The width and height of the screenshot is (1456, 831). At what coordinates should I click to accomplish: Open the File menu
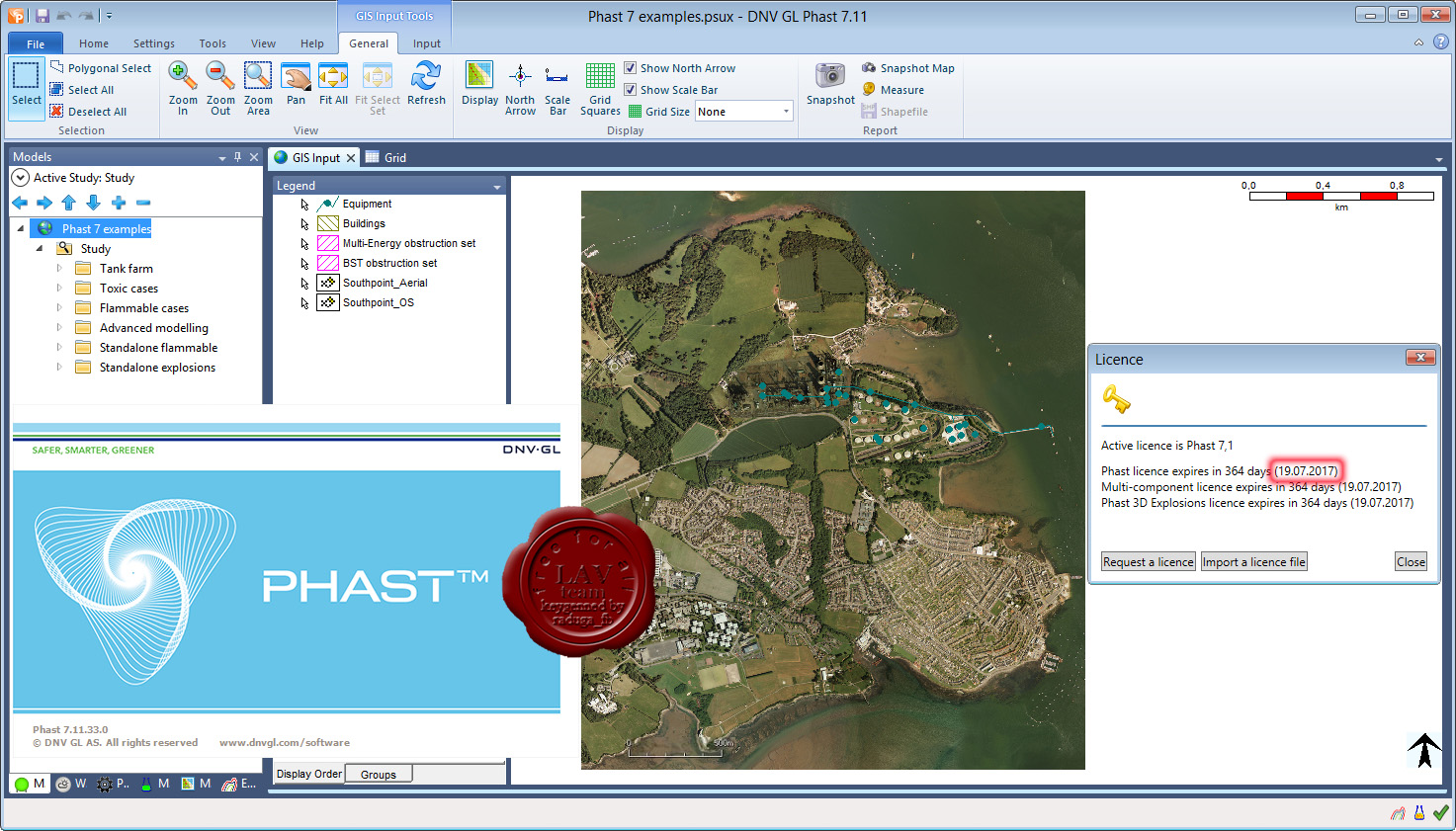pos(36,43)
